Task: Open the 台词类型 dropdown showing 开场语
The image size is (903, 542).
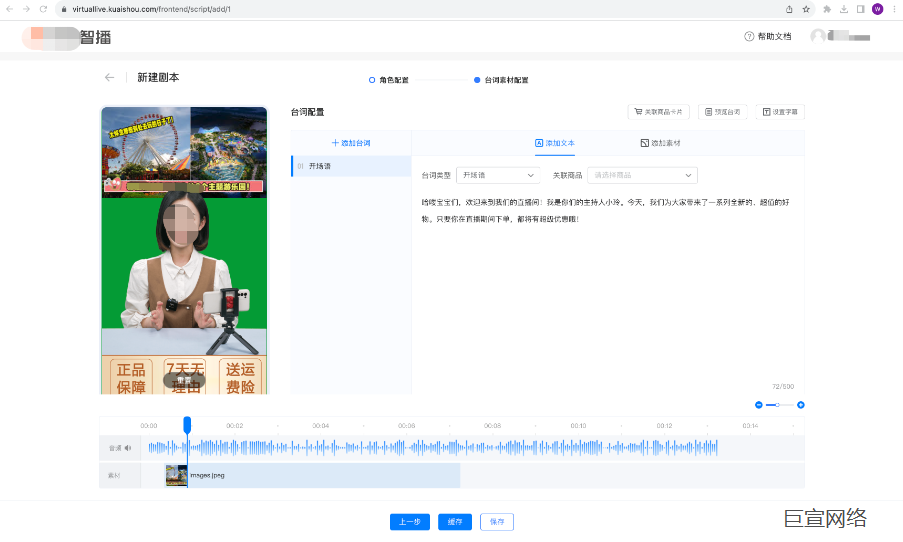Action: tap(498, 175)
